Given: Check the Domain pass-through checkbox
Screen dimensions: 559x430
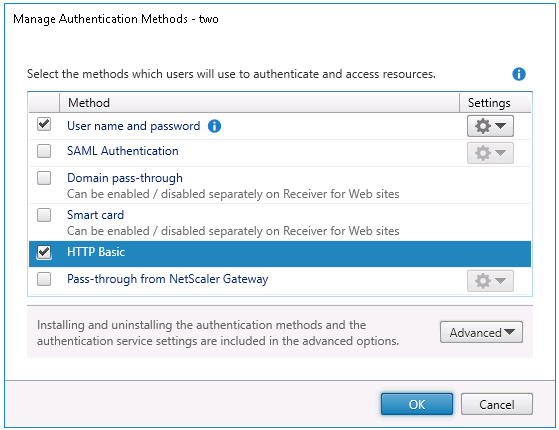Looking at the screenshot, I should 44,178.
